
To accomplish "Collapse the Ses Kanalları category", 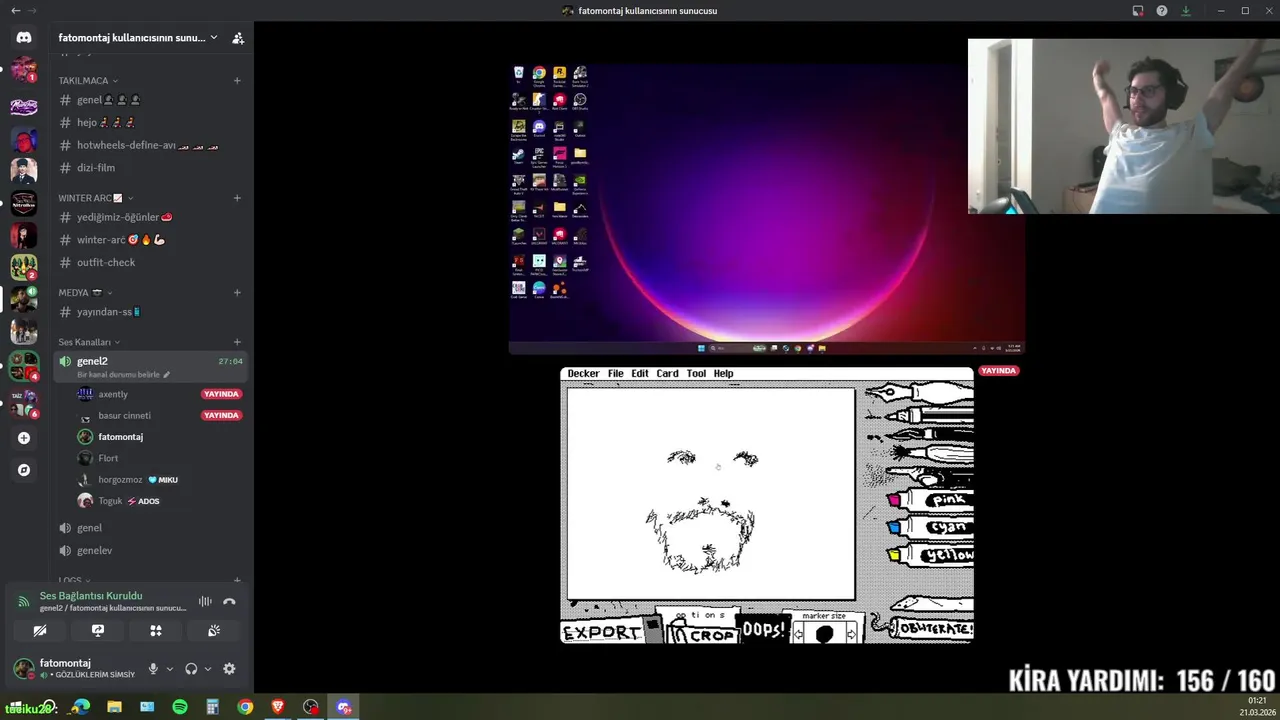I will coord(89,342).
